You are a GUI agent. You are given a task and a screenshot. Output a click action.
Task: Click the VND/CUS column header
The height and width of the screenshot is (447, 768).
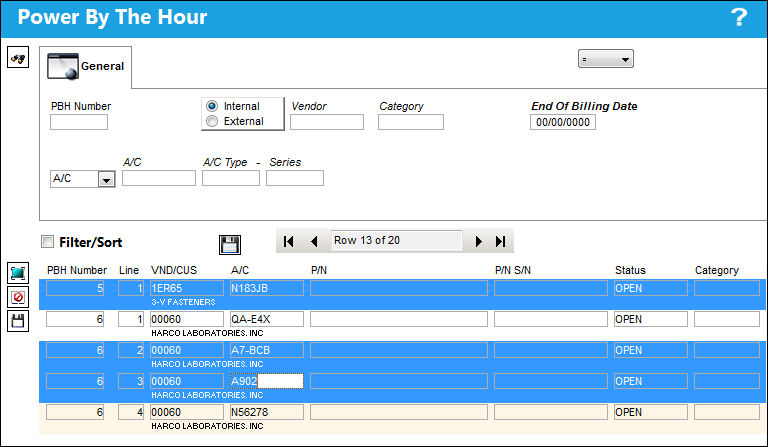174,270
